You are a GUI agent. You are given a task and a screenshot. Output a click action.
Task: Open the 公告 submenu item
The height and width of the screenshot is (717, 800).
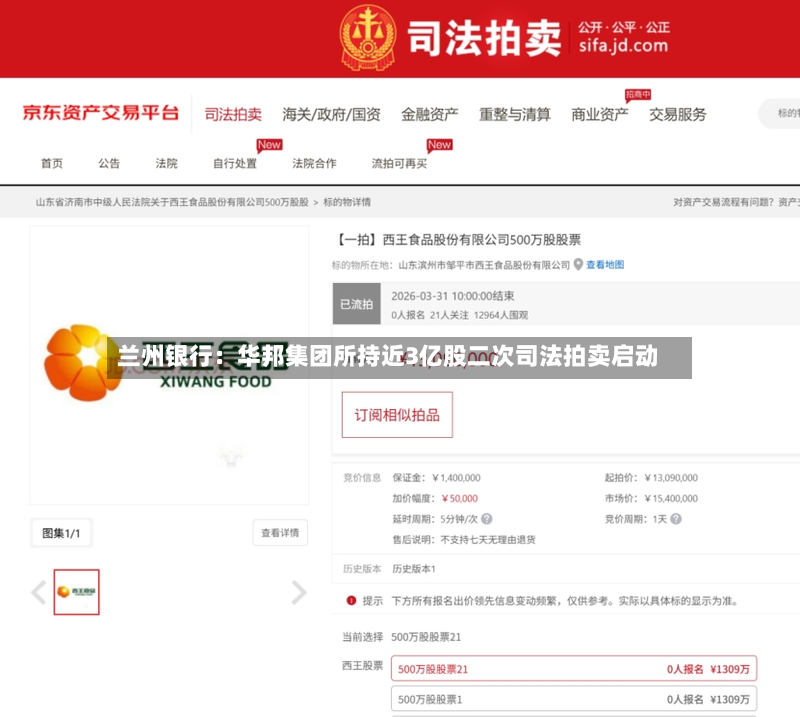[x=109, y=163]
